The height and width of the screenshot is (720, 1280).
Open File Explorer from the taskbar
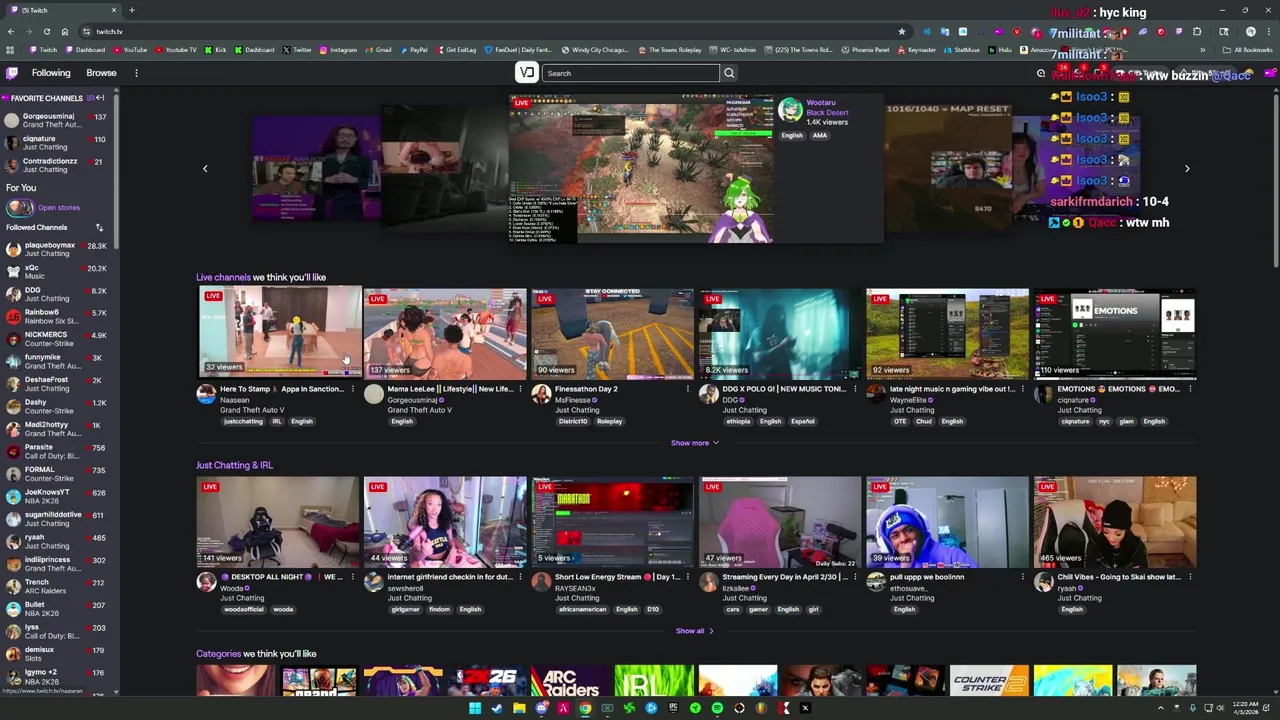tap(519, 708)
